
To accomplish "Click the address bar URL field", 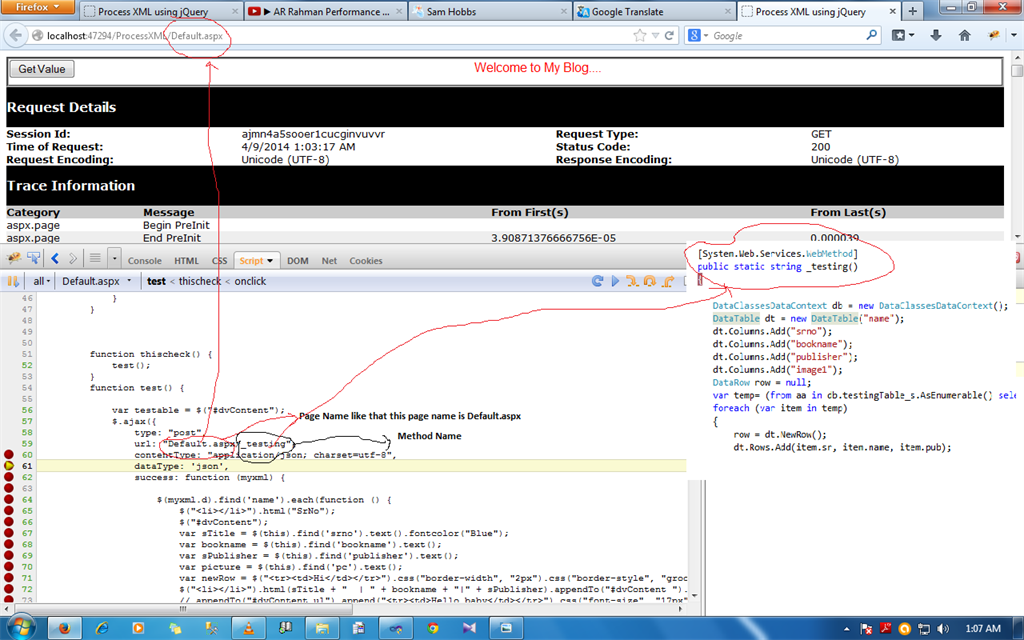I will 333,35.
